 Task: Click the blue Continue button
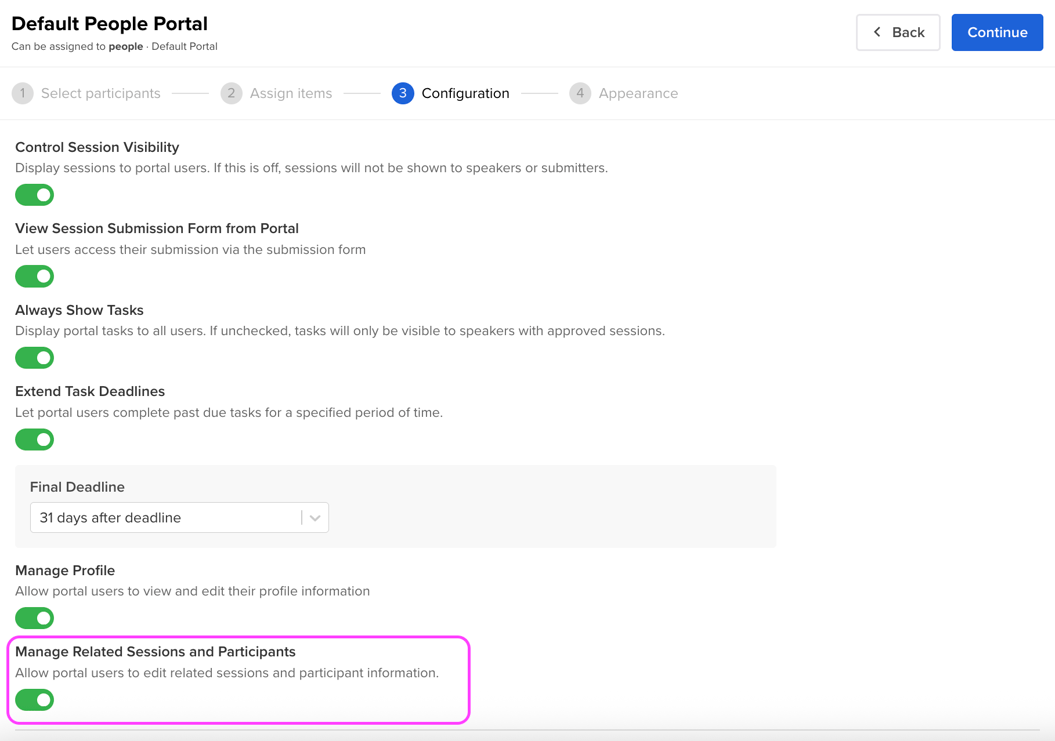pos(996,32)
